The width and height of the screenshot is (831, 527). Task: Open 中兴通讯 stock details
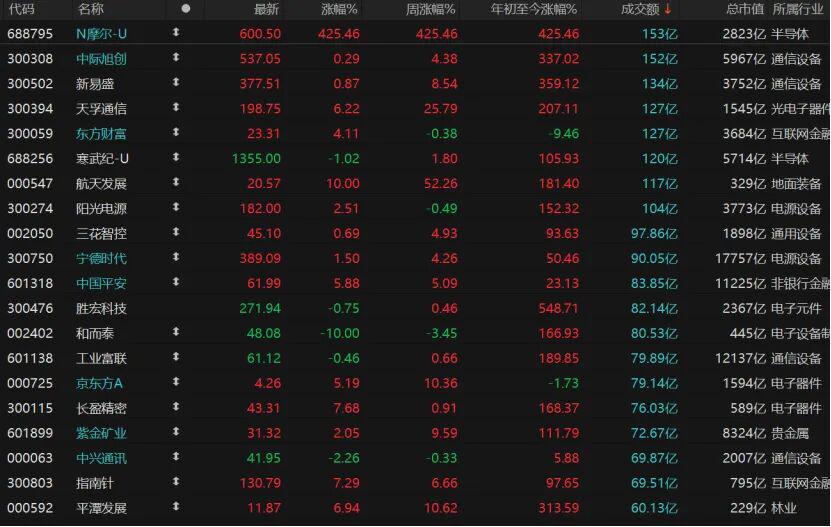(x=101, y=458)
